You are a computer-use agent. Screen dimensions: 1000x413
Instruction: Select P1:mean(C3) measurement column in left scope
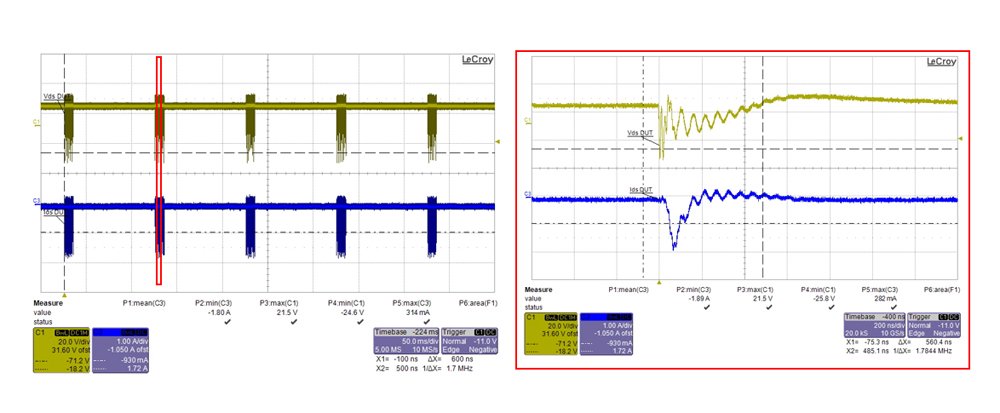[143, 302]
